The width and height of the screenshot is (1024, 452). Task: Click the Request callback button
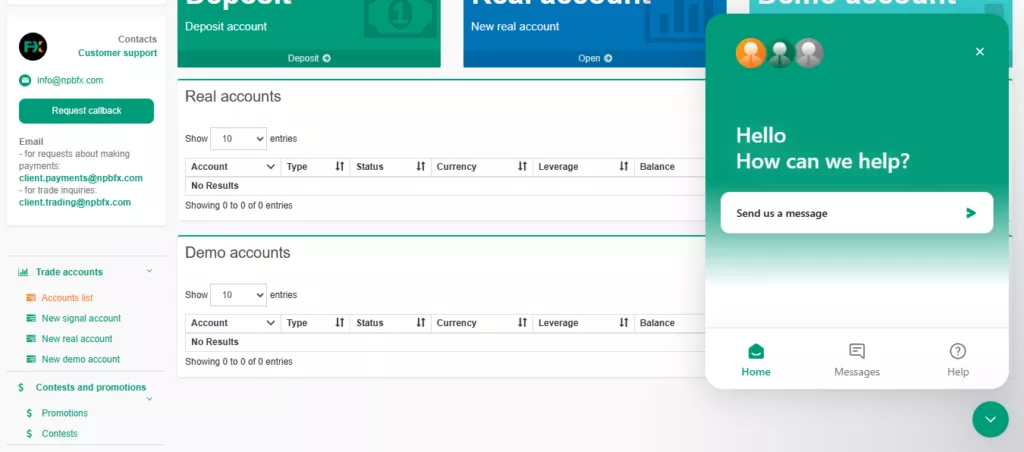[x=86, y=111]
